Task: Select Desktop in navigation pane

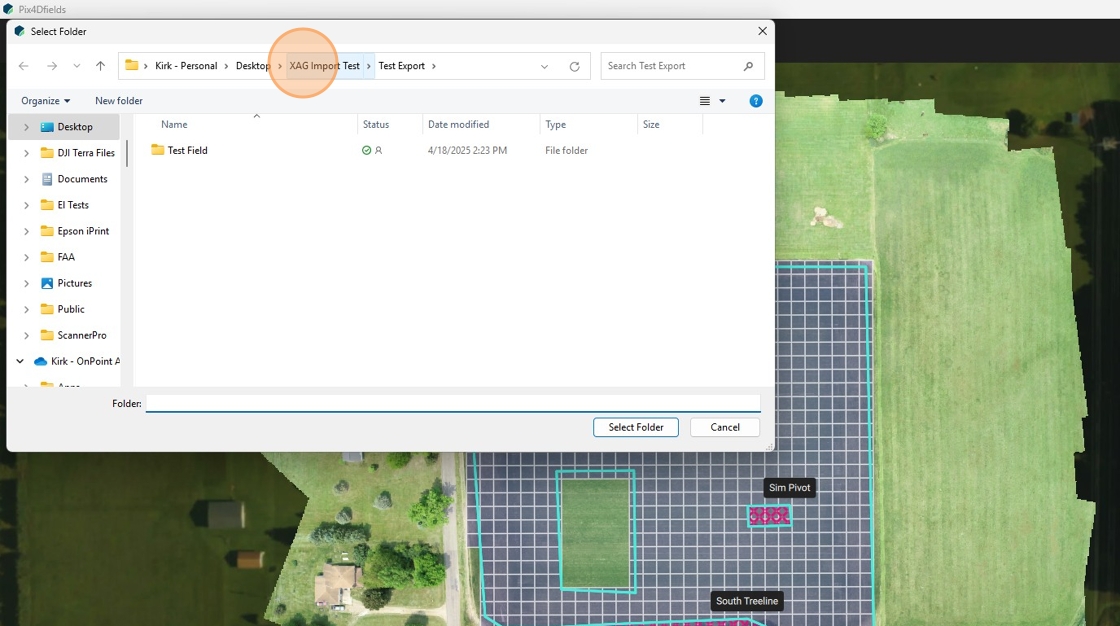Action: [x=75, y=126]
